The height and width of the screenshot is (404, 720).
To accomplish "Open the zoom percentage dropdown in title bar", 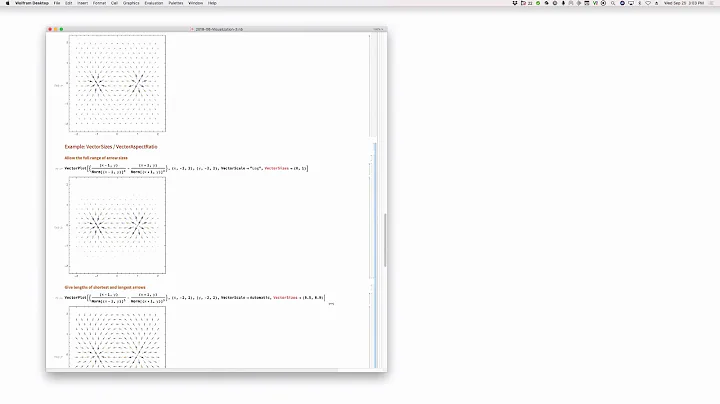I will [x=378, y=29].
